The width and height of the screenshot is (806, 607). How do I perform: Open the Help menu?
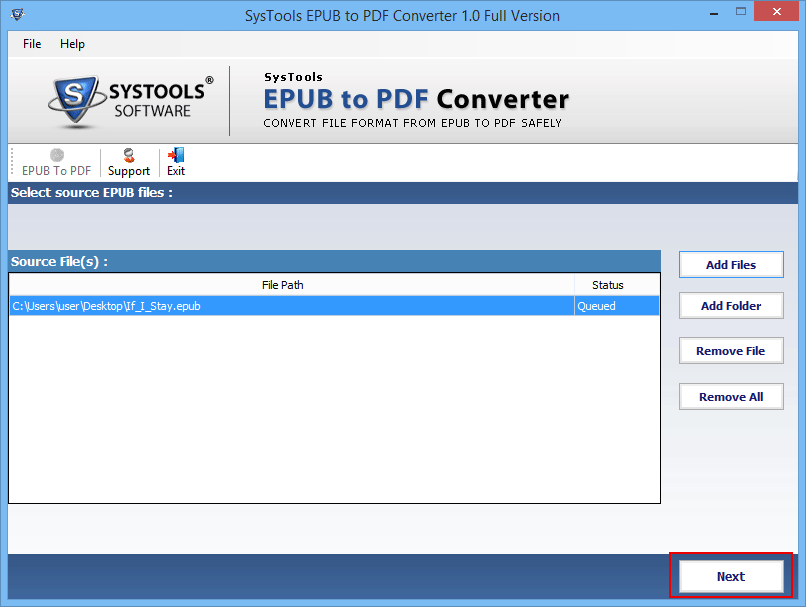(x=72, y=44)
